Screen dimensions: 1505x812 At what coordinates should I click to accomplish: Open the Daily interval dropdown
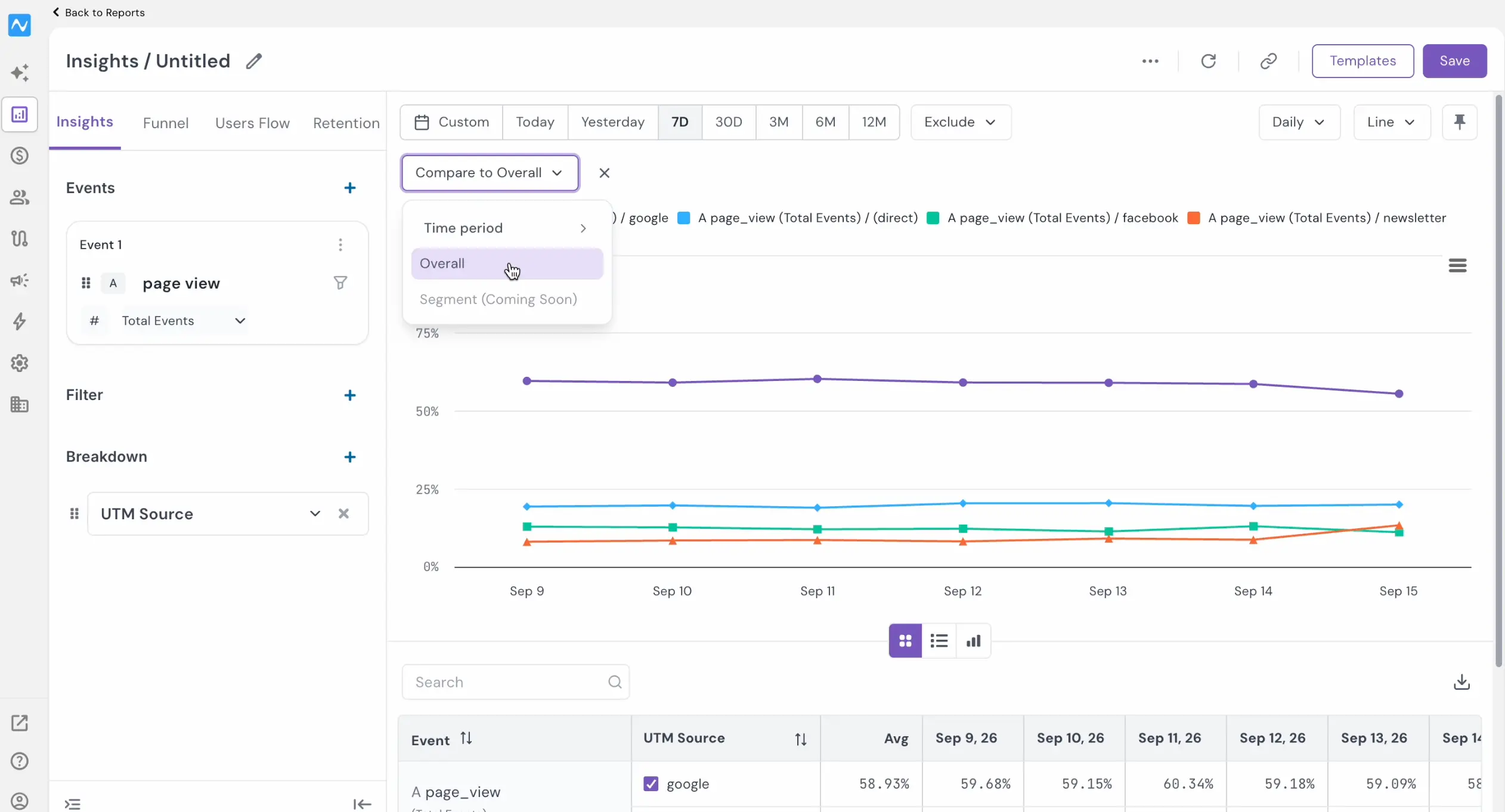[x=1299, y=122]
